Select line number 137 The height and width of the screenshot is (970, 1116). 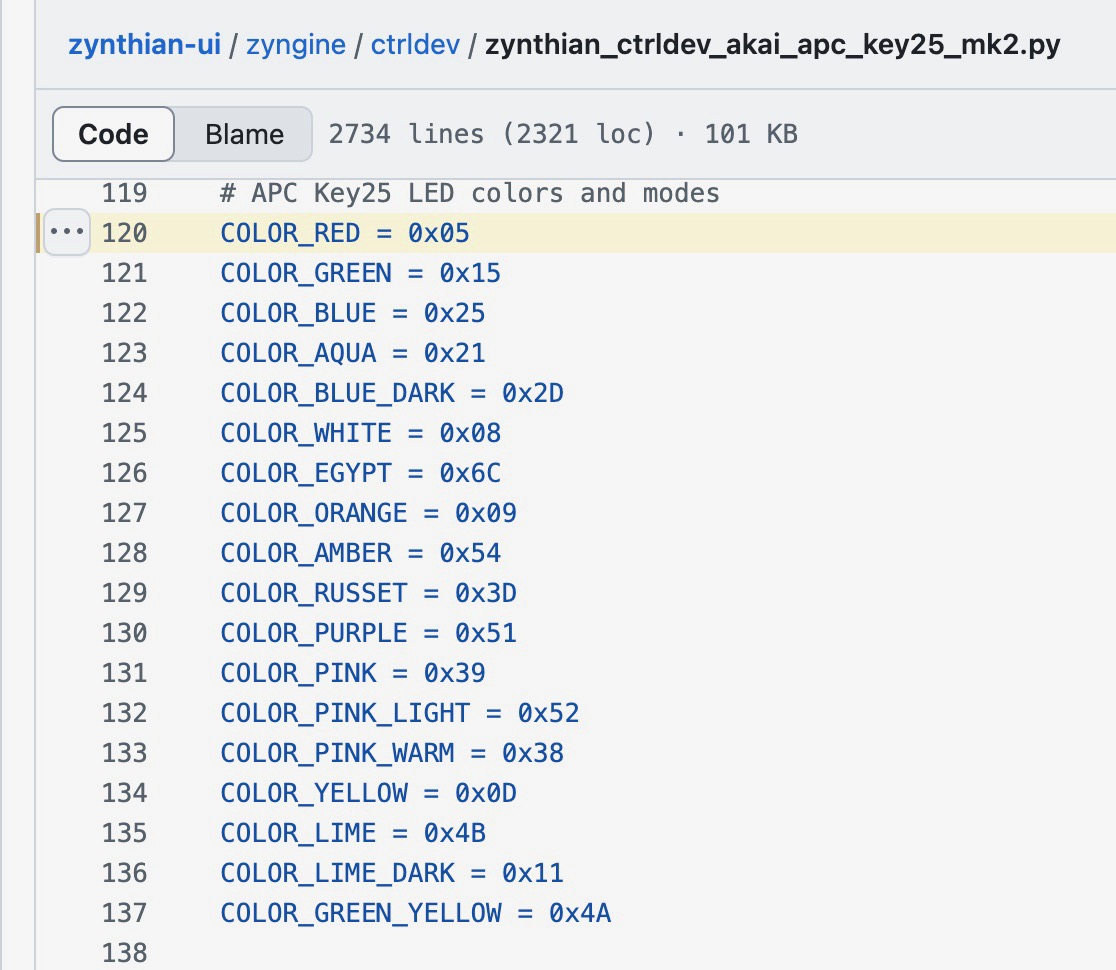[125, 912]
